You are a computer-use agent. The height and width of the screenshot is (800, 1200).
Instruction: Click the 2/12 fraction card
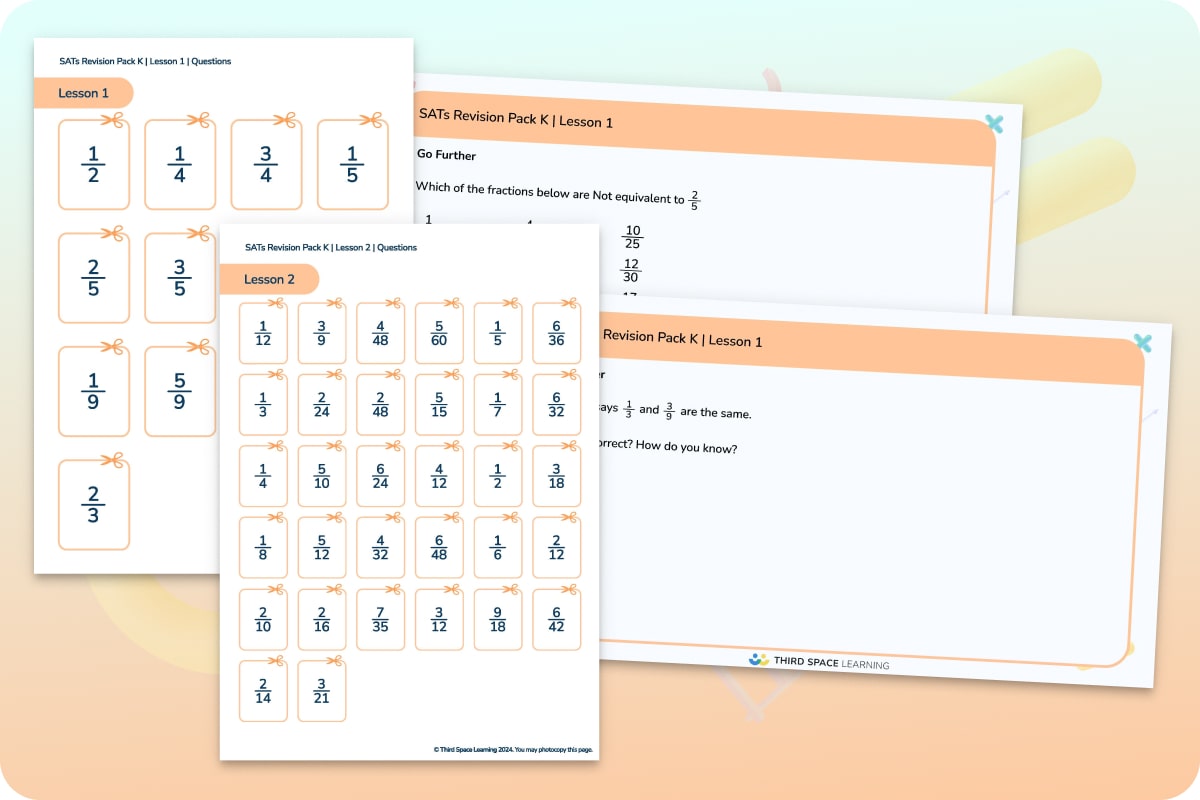click(x=557, y=548)
